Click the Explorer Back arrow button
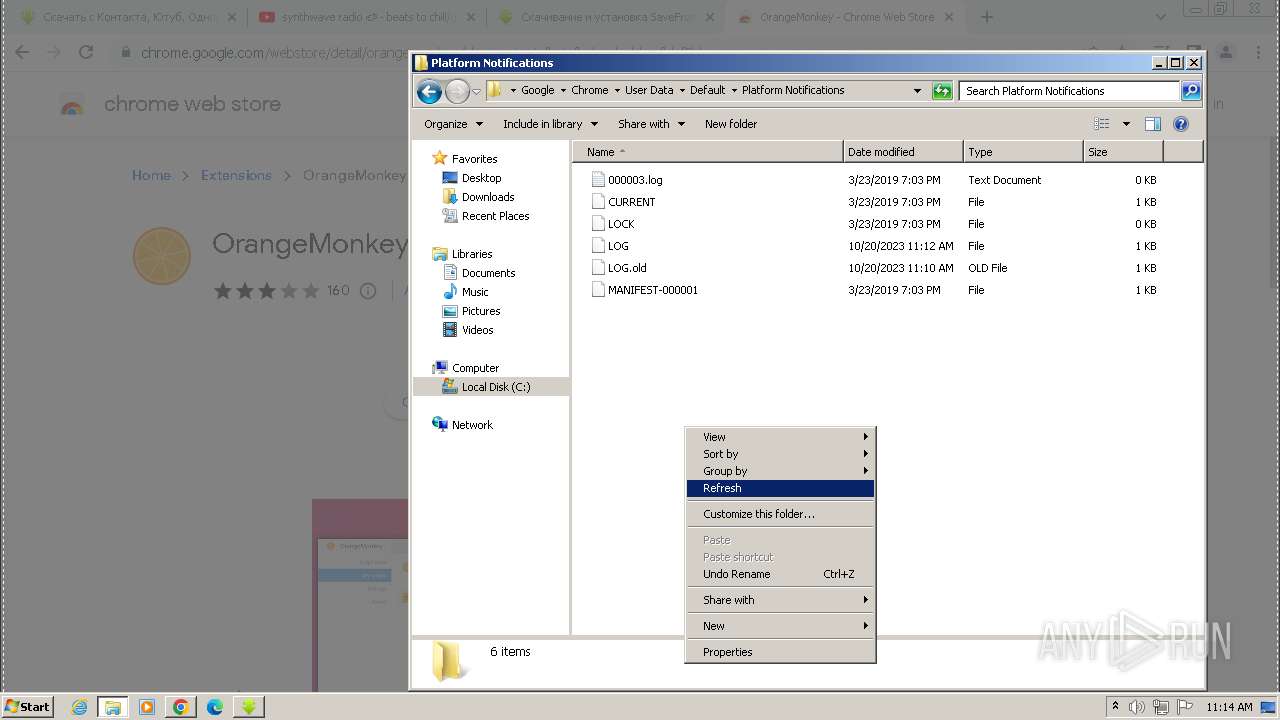The image size is (1280, 720). coord(430,92)
